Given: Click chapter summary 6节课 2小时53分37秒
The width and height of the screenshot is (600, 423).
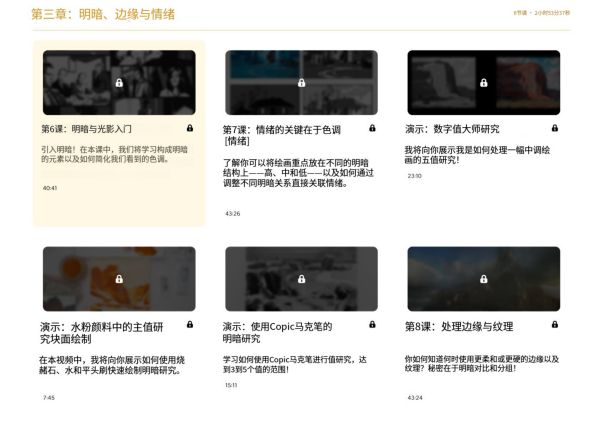Looking at the screenshot, I should click(x=542, y=13).
